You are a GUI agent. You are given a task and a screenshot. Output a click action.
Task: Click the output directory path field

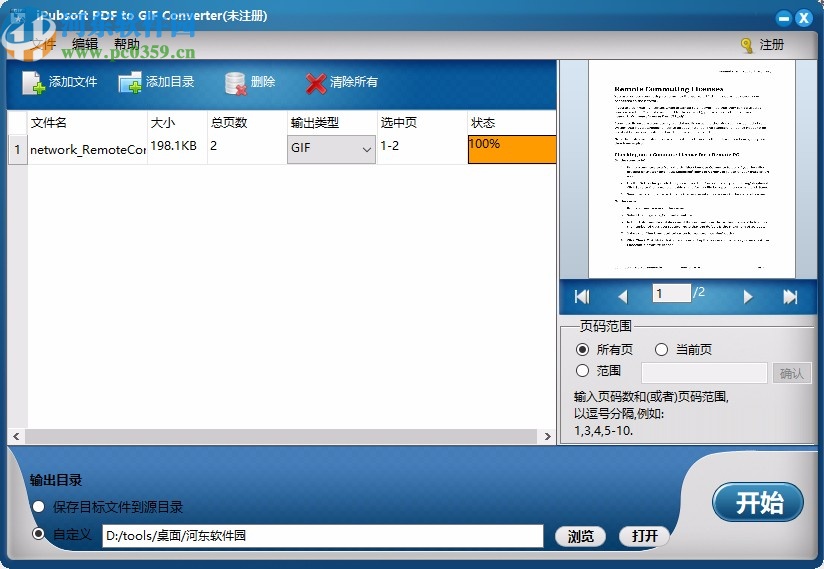point(323,536)
